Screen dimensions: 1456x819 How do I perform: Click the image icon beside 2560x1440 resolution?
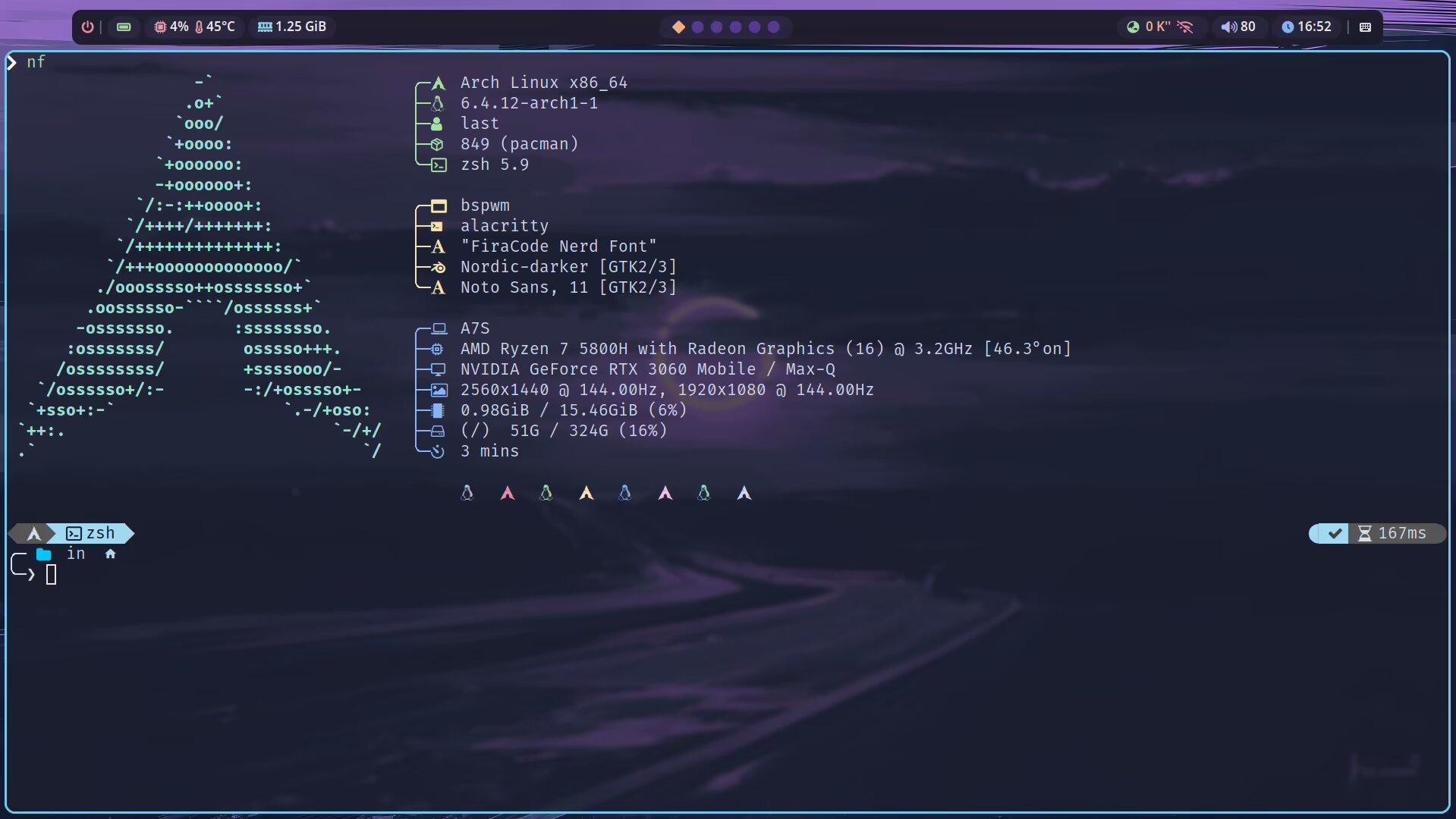(439, 390)
